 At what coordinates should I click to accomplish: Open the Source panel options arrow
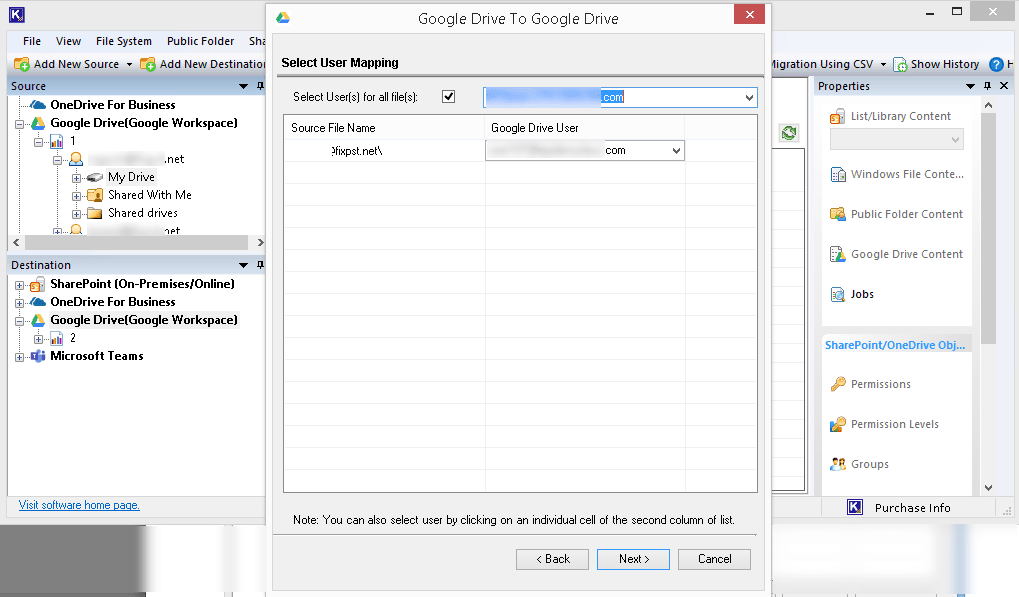pyautogui.click(x=243, y=86)
